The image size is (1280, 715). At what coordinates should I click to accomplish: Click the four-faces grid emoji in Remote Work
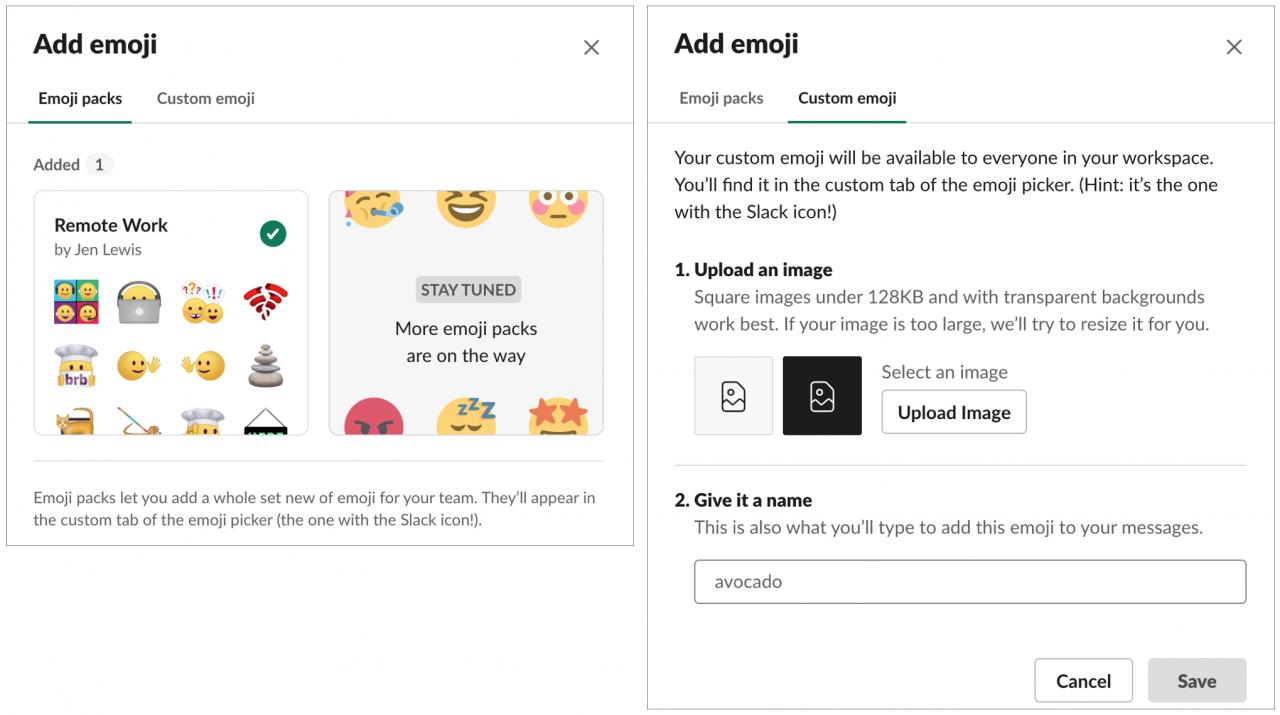tap(77, 302)
